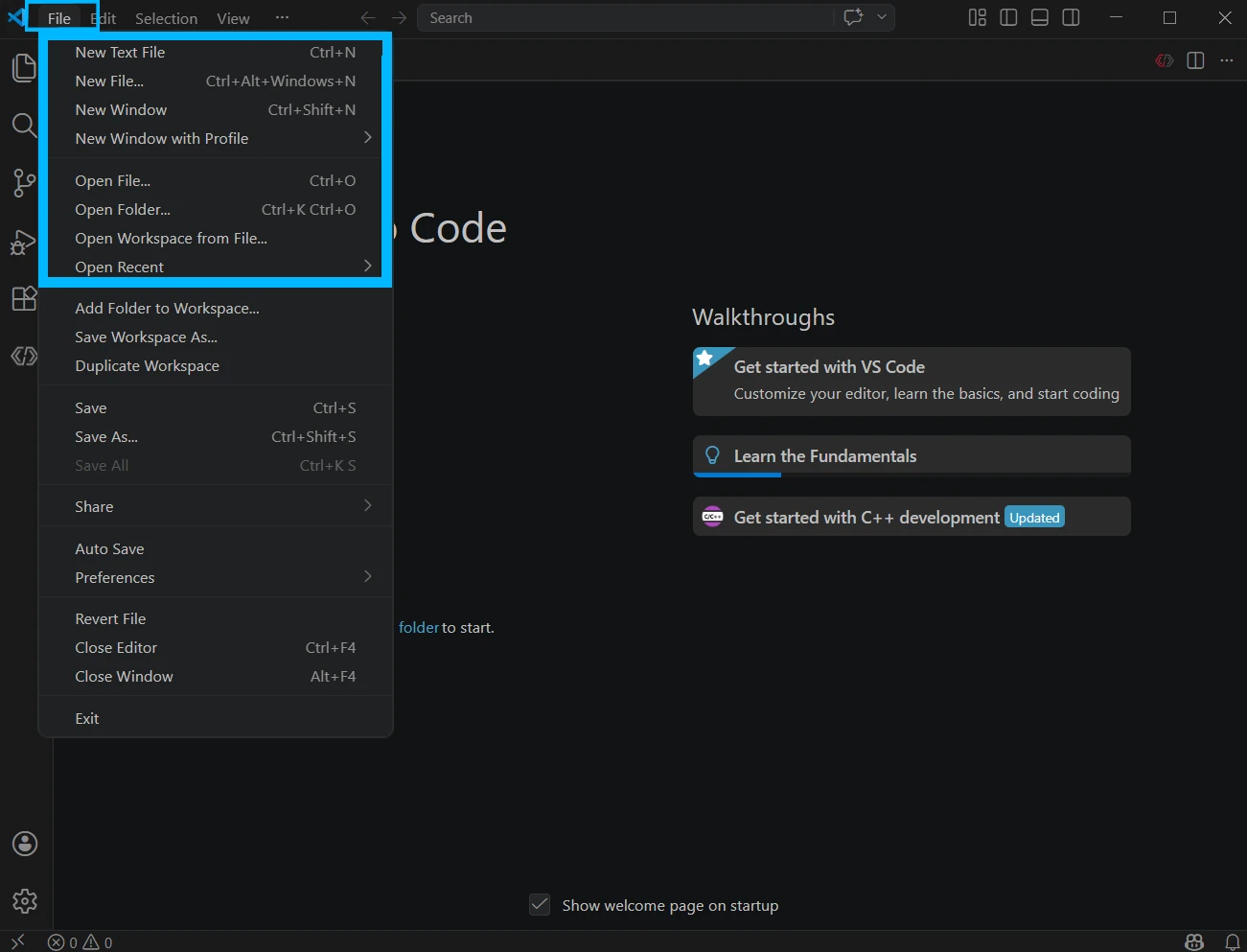Click the Go Back arrow
1247x952 pixels.
pos(368,18)
